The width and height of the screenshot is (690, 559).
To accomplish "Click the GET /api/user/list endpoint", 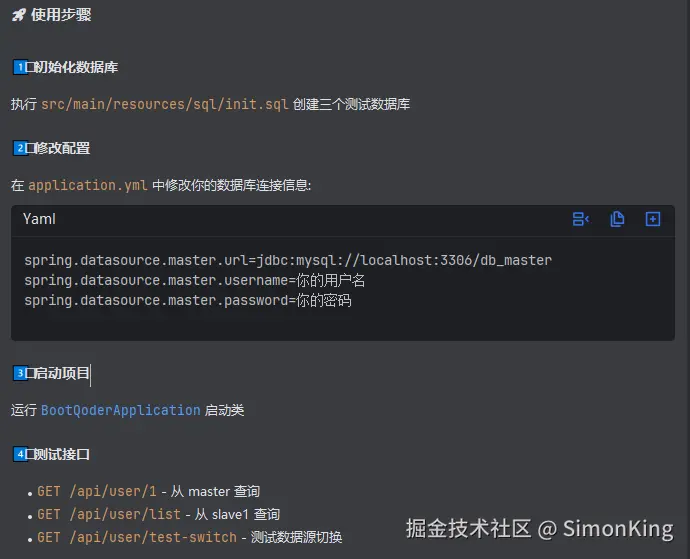I will point(109,514).
